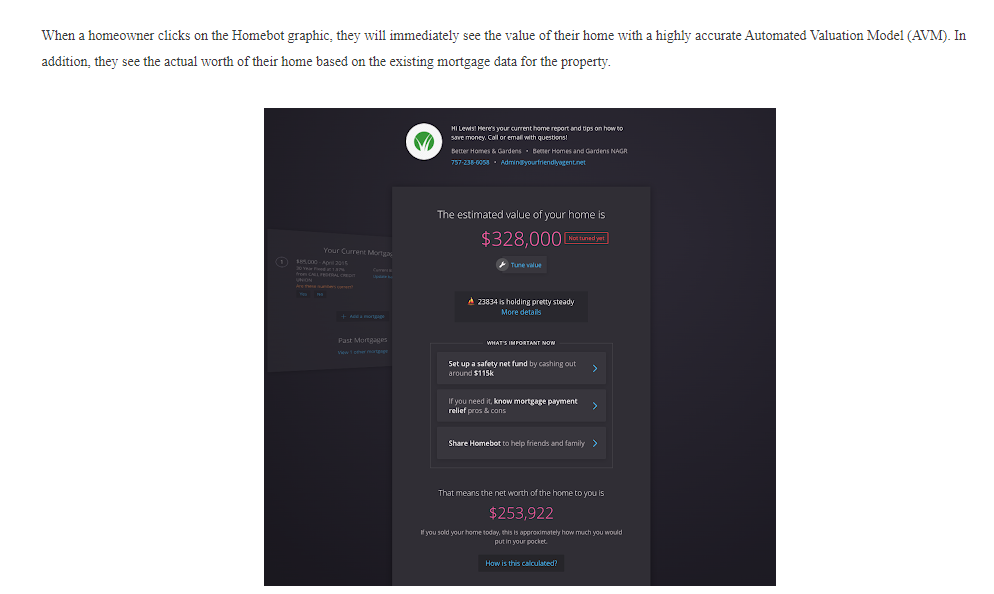Open the safety net fund chevron
This screenshot has width=994, height=594.
point(595,368)
